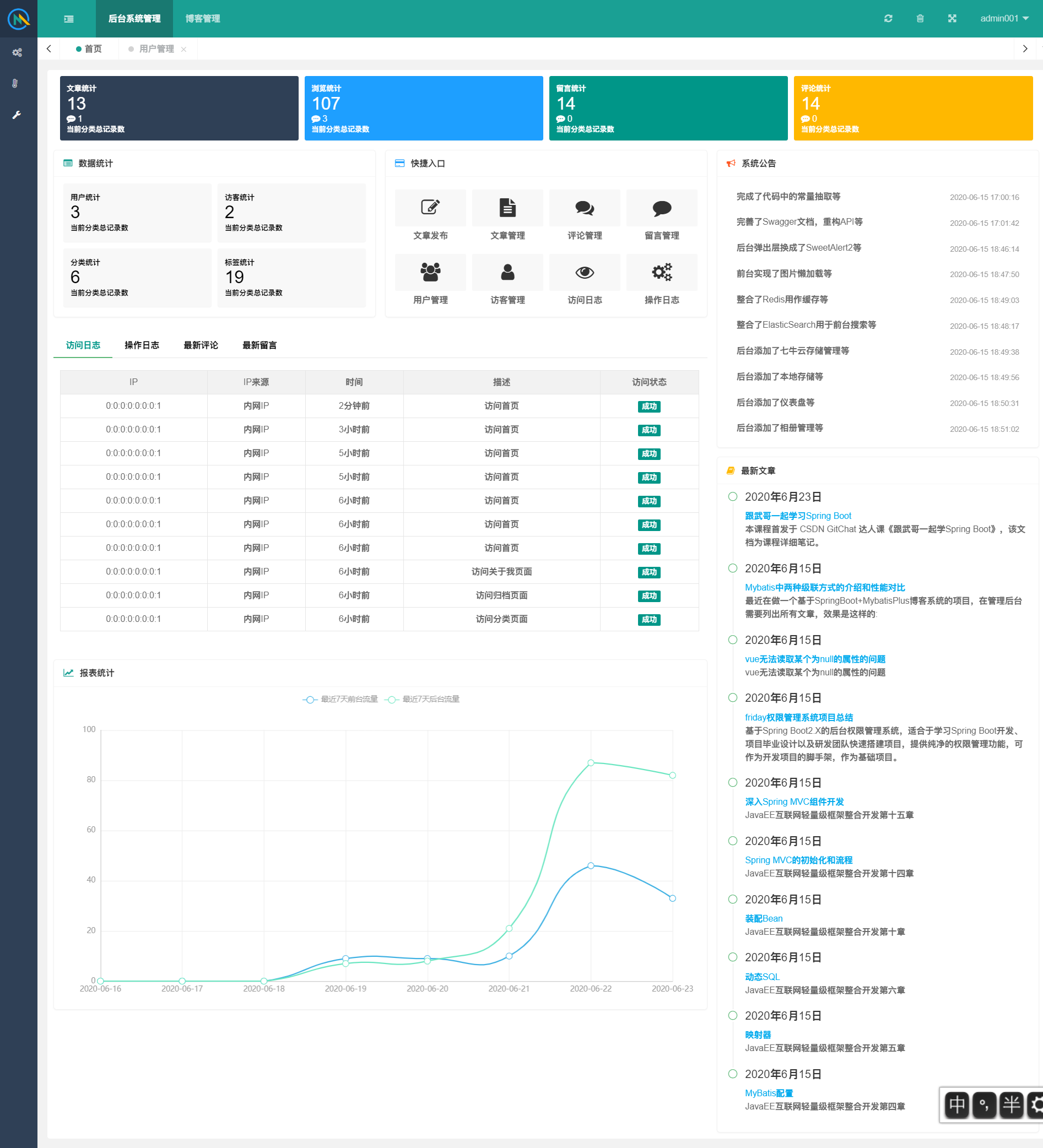Close the 用户管理 tab
1043x1148 pixels.
coord(183,50)
